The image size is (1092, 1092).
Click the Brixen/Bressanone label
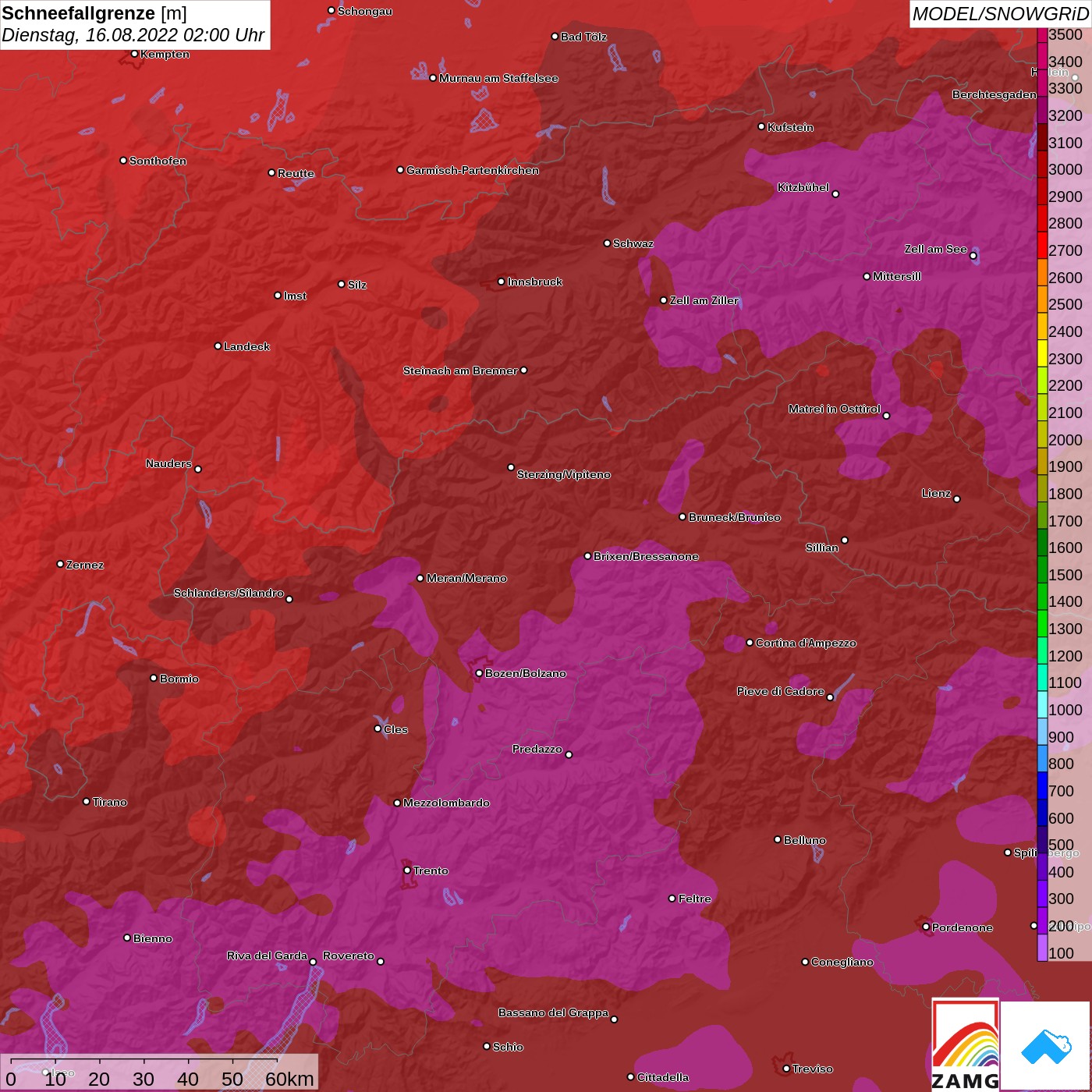[x=646, y=556]
